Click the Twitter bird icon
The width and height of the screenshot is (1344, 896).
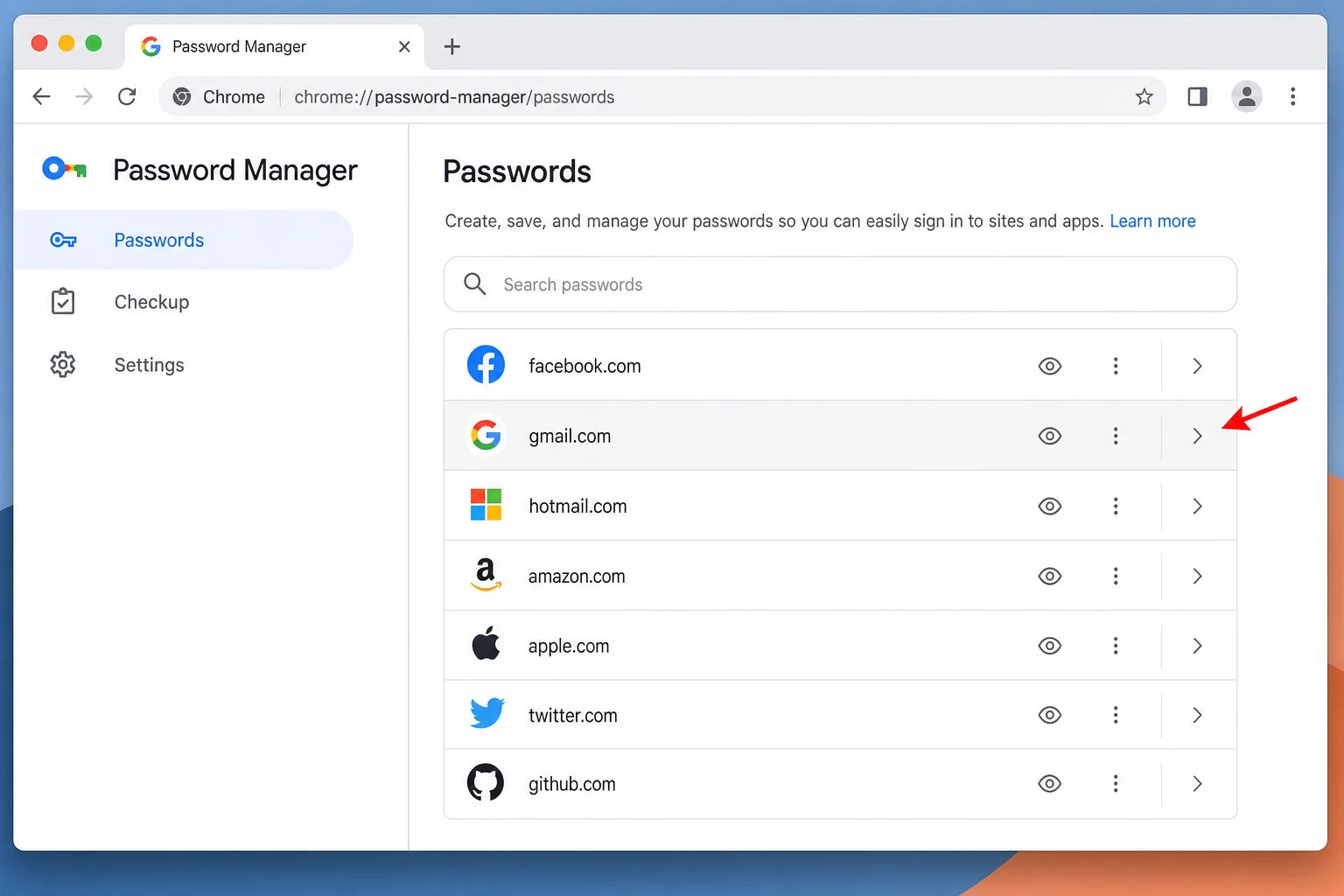486,713
